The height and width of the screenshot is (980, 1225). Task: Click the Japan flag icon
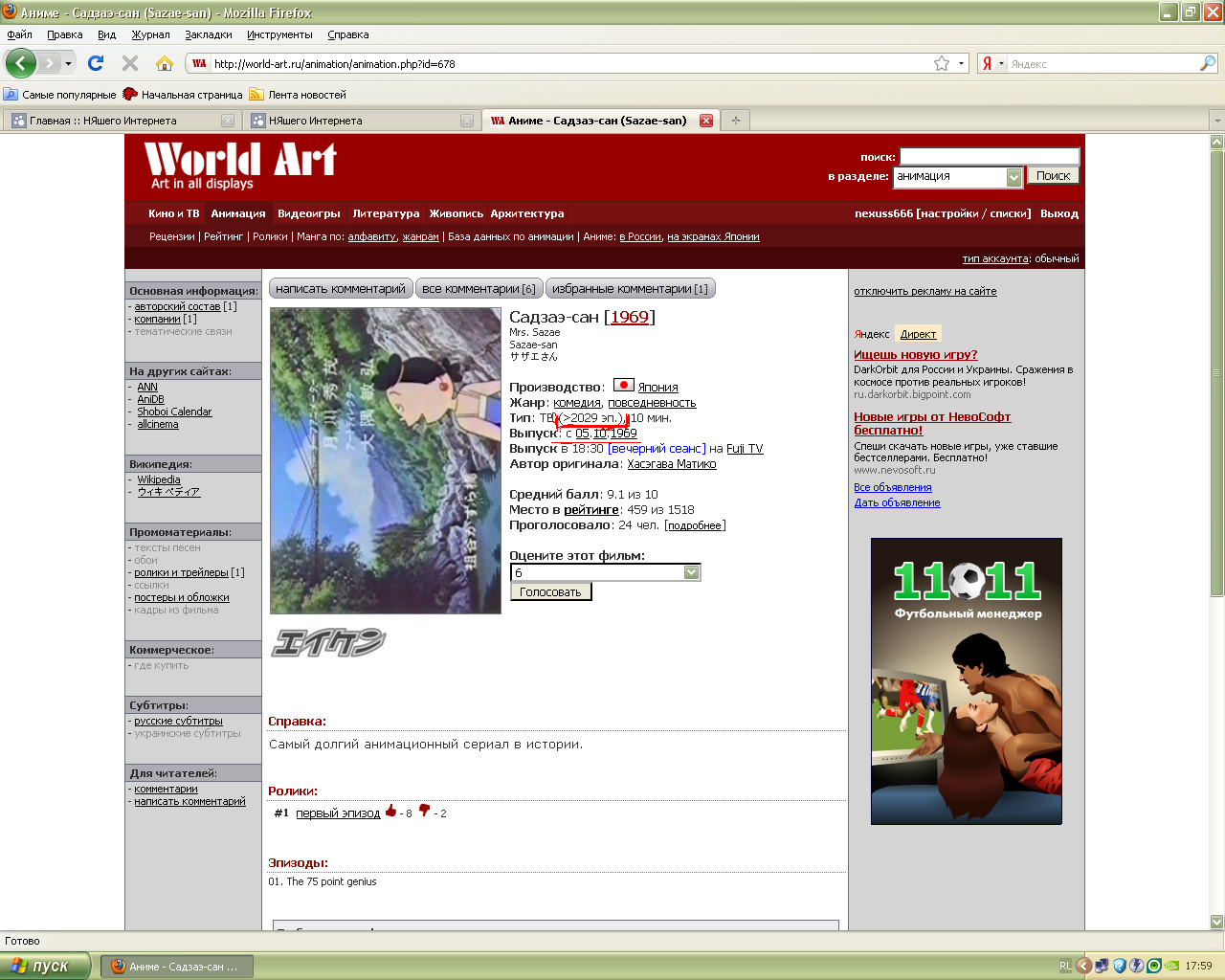tap(623, 386)
